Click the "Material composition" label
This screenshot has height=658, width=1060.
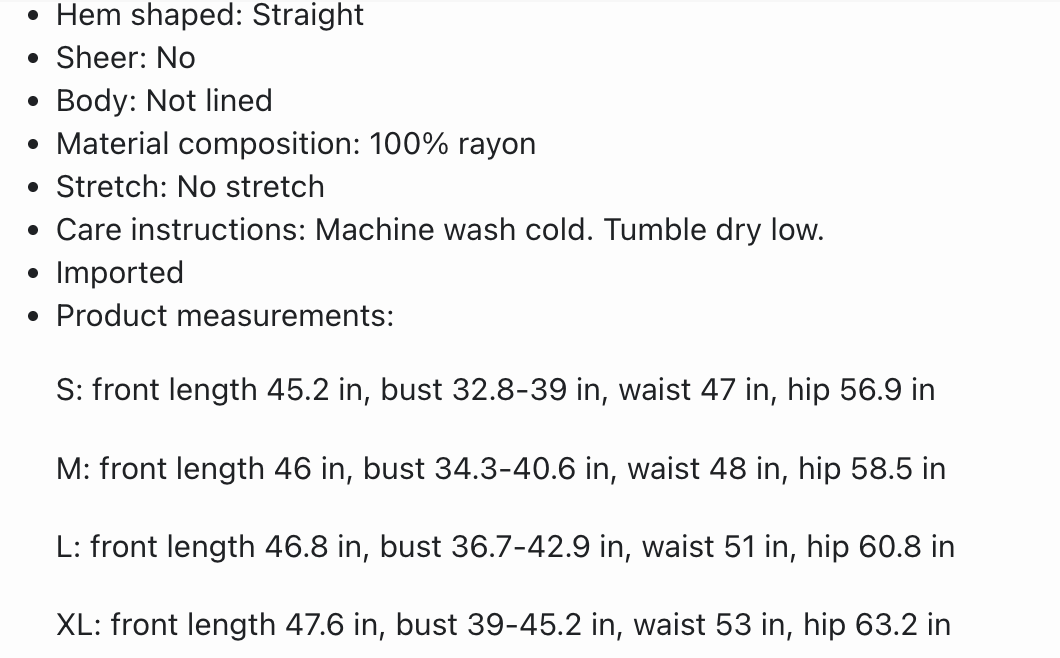206,144
